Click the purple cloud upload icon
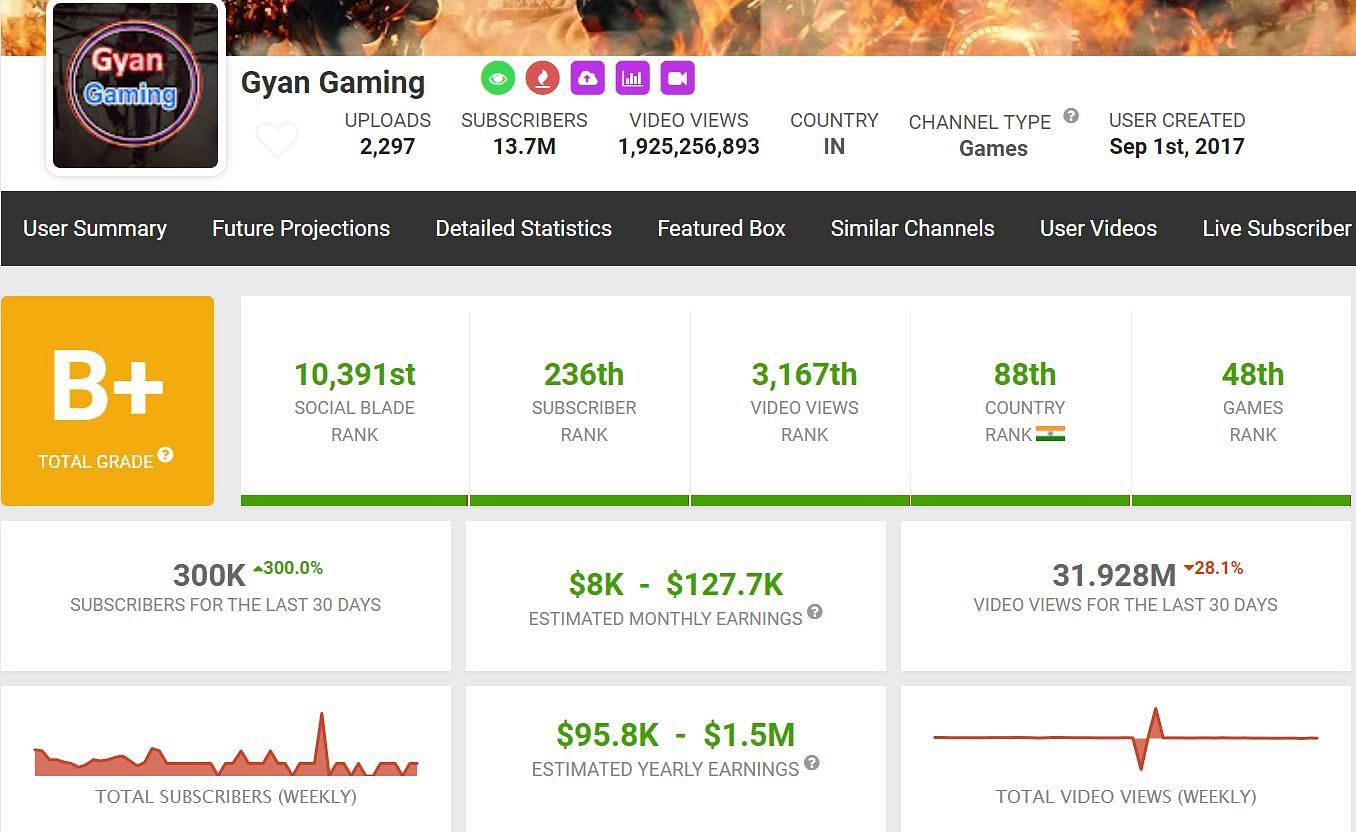 (587, 78)
